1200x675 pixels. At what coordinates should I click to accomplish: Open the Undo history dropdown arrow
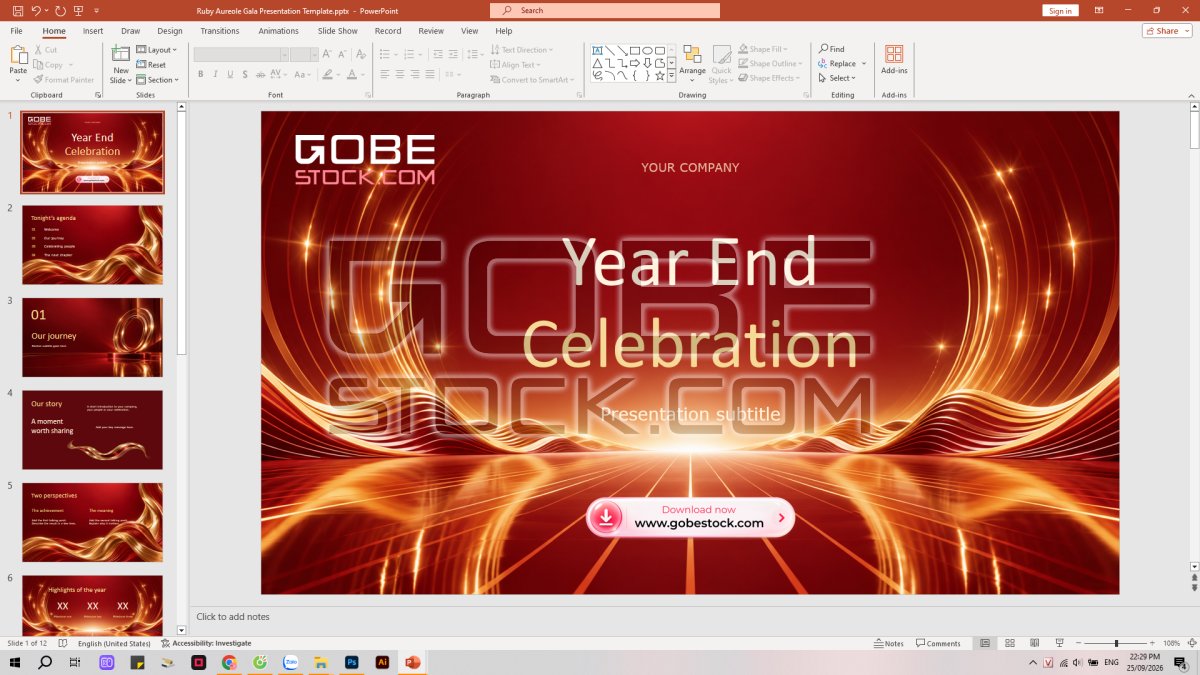click(x=46, y=10)
